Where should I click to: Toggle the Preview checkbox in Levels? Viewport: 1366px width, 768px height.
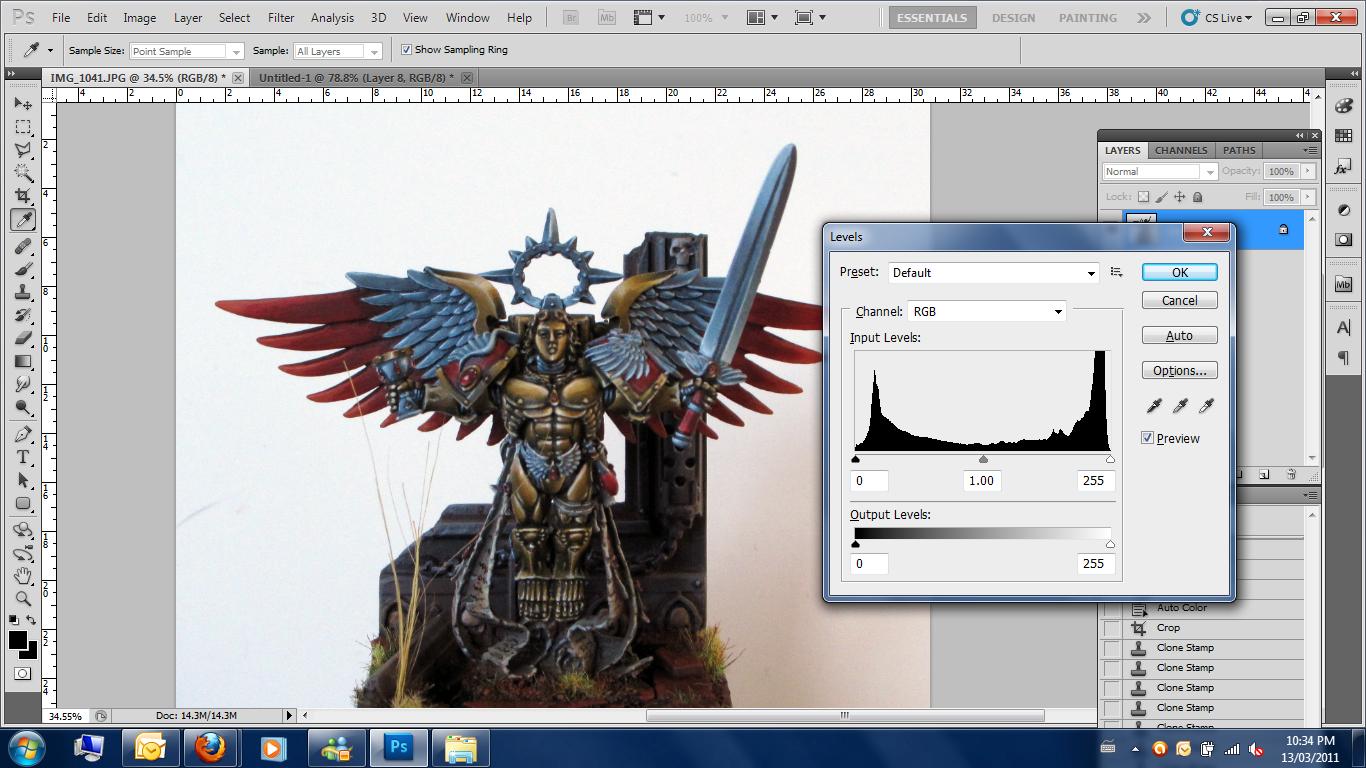(x=1148, y=438)
